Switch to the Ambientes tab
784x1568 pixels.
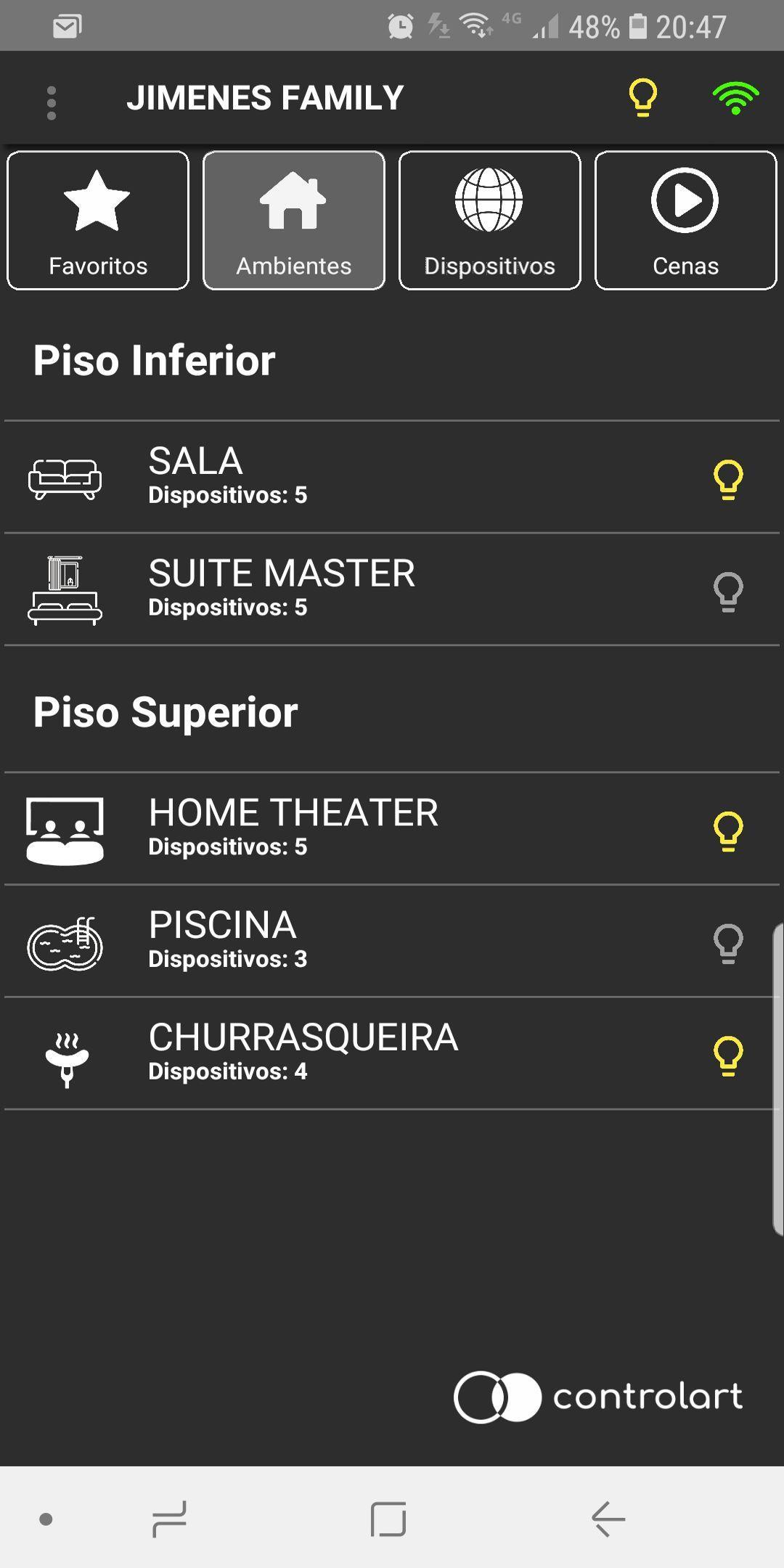click(294, 221)
